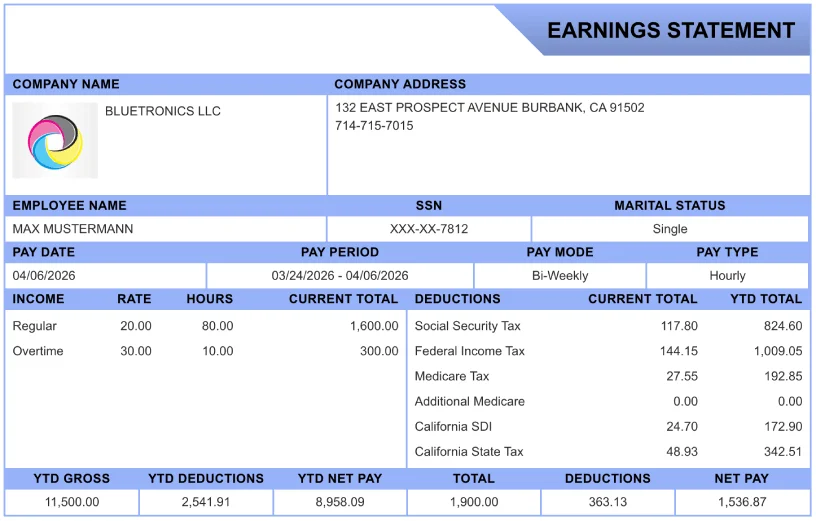Select YTD gross value 11,500.00
816x521 pixels.
point(72,502)
